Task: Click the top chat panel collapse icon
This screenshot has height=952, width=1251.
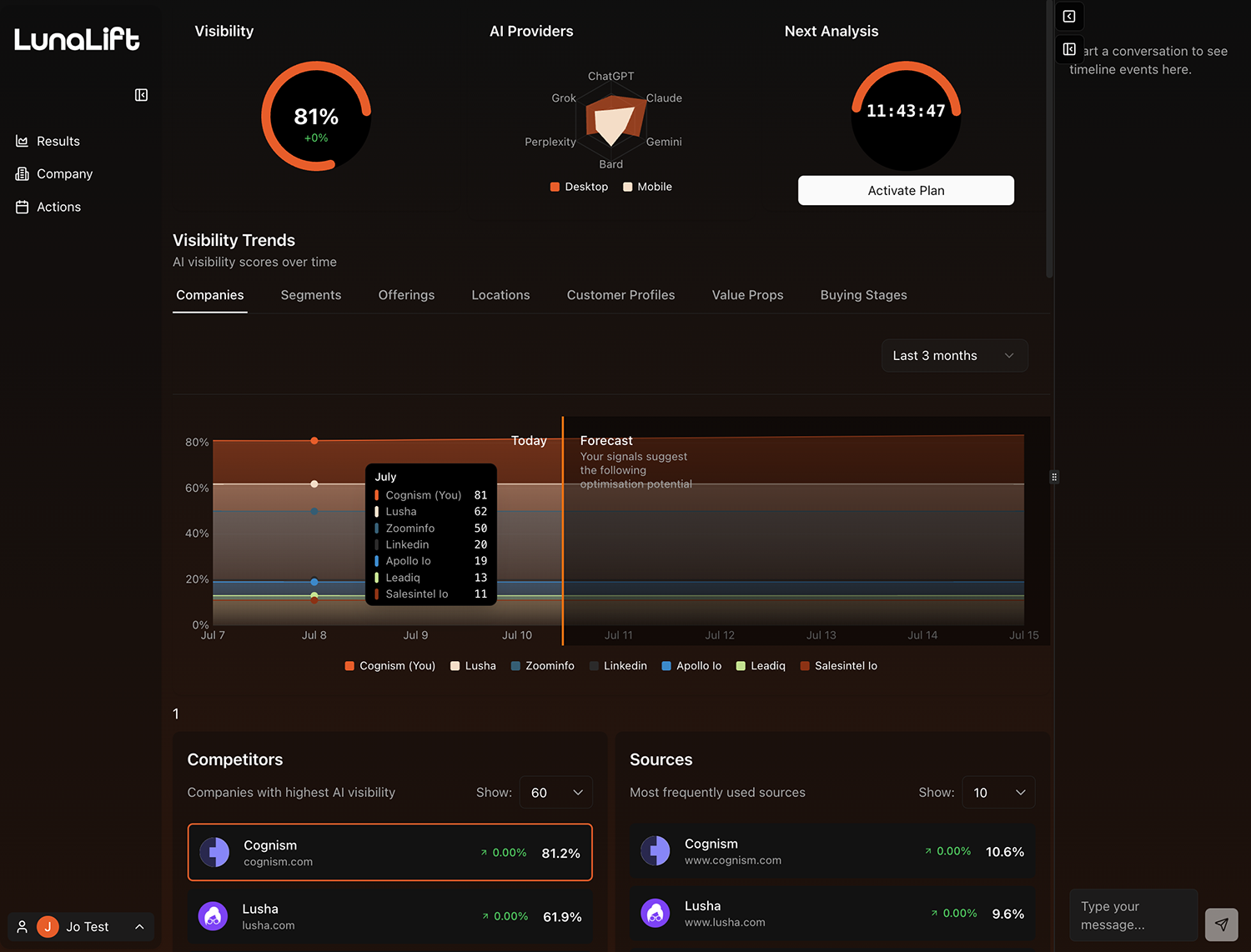Action: [x=1069, y=17]
